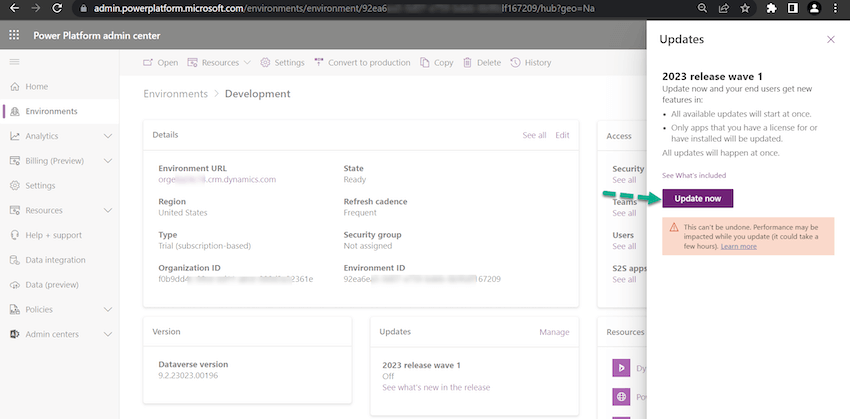Click the Analytics chart icon
Screen dimensions: 850x419
[x=15, y=136]
